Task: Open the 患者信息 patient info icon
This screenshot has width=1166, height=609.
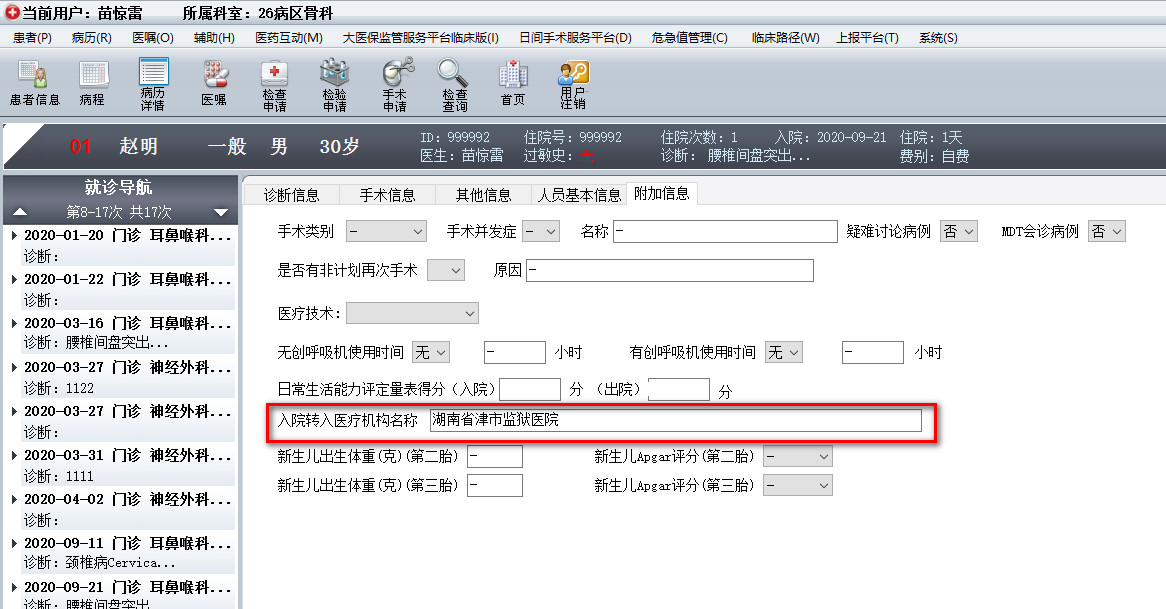Action: tap(34, 84)
